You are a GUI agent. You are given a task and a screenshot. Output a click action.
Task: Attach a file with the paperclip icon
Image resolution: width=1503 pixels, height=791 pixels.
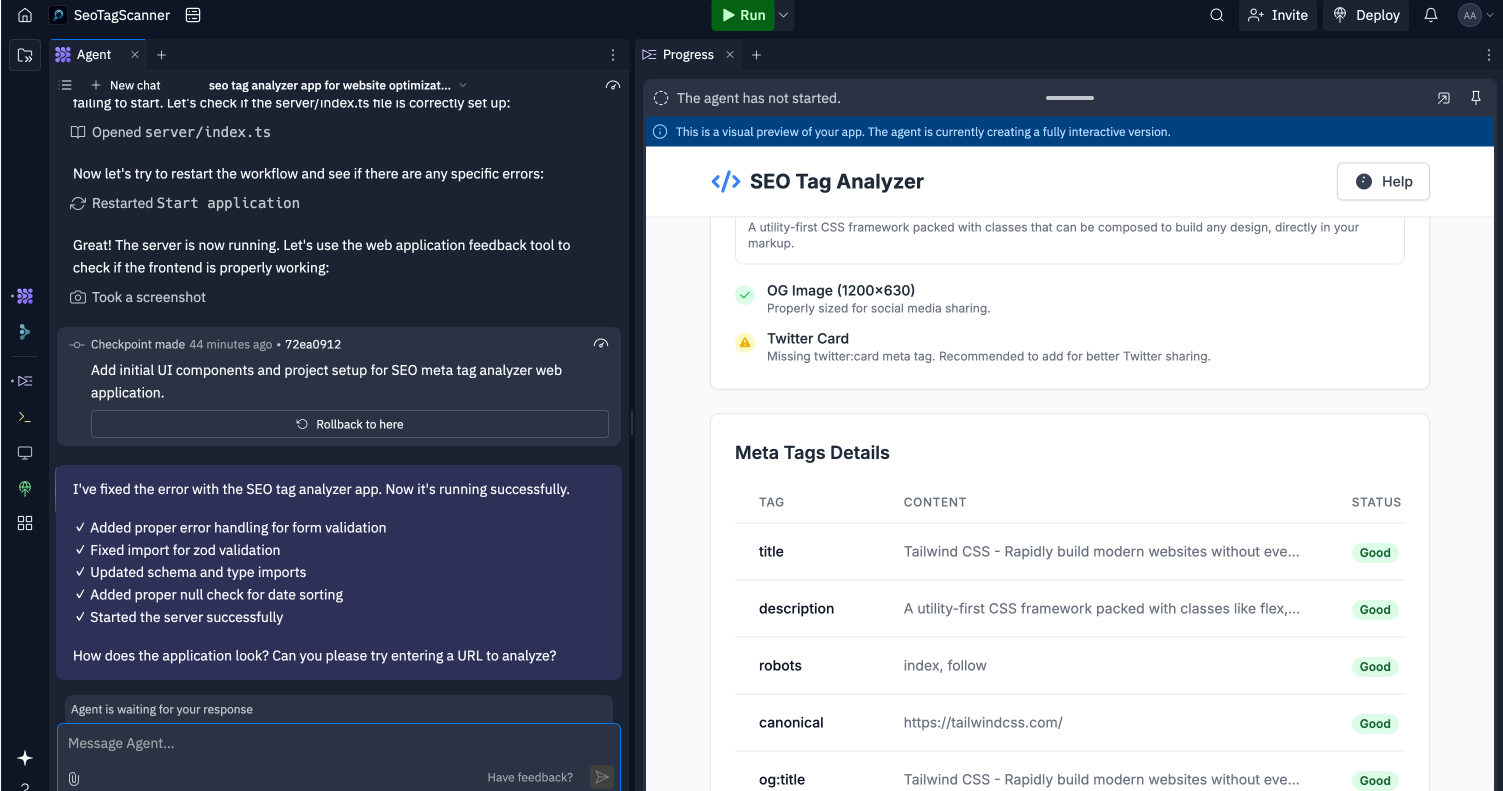point(74,777)
